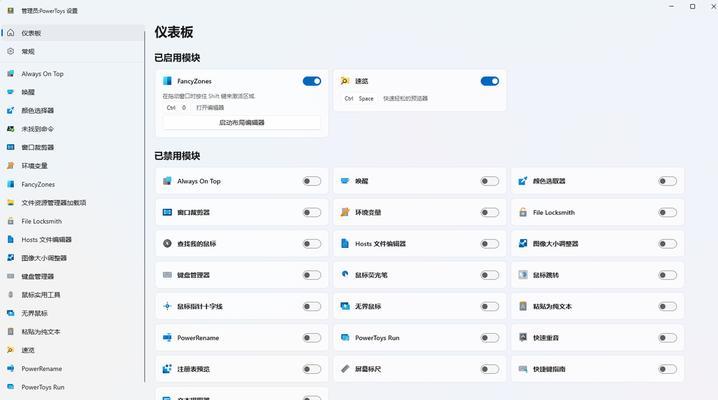The image size is (718, 400).
Task: Enable the 唤醒 module toggle
Action: pos(490,181)
